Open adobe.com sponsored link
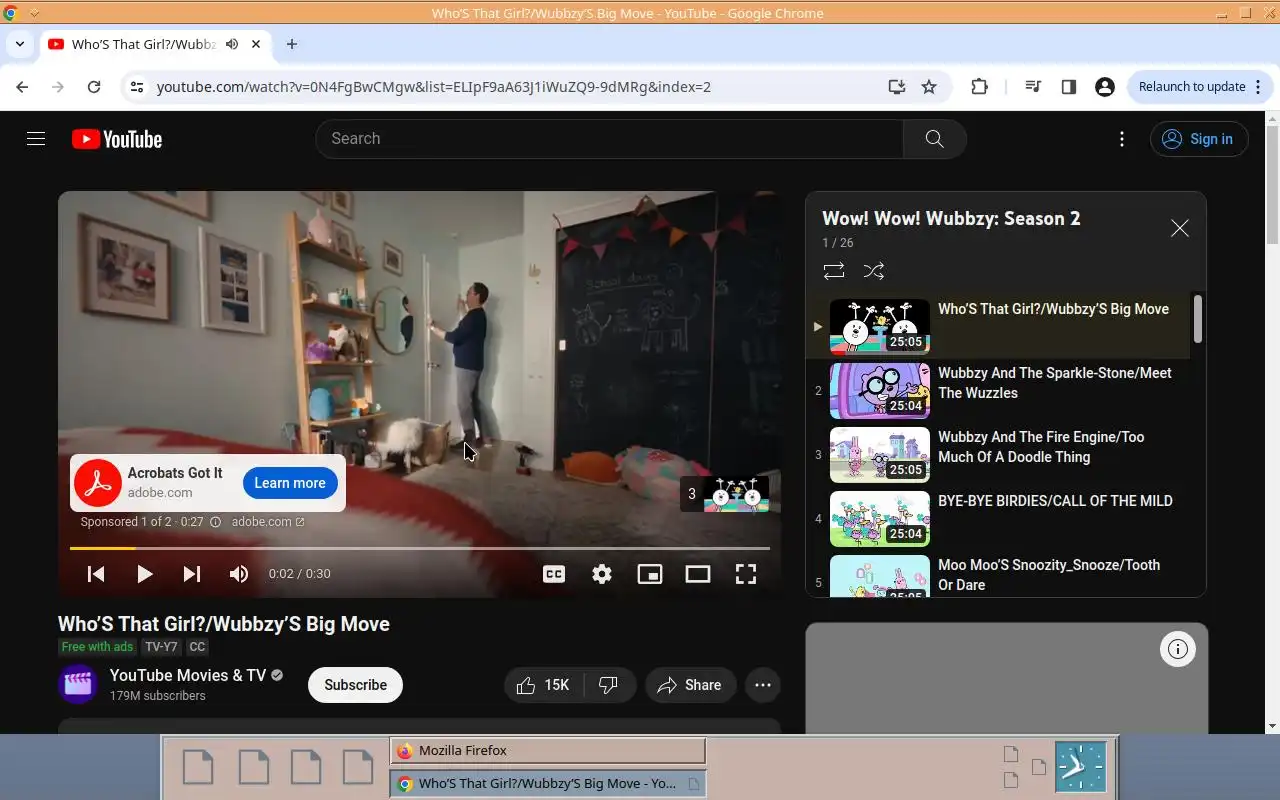 (268, 522)
